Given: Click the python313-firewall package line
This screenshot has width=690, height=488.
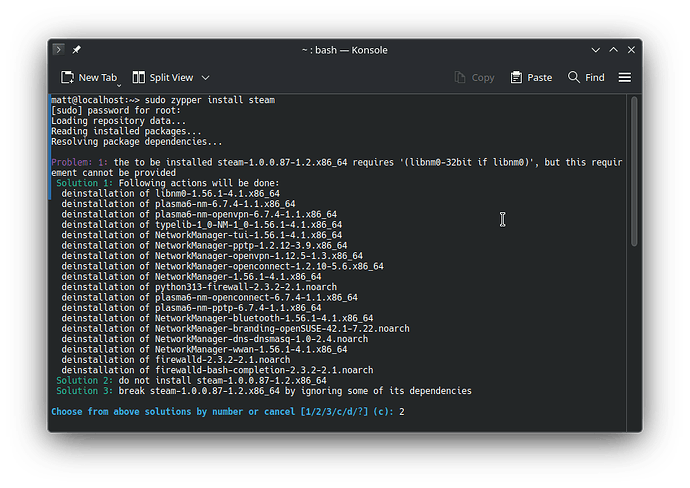Looking at the screenshot, I should [x=199, y=287].
